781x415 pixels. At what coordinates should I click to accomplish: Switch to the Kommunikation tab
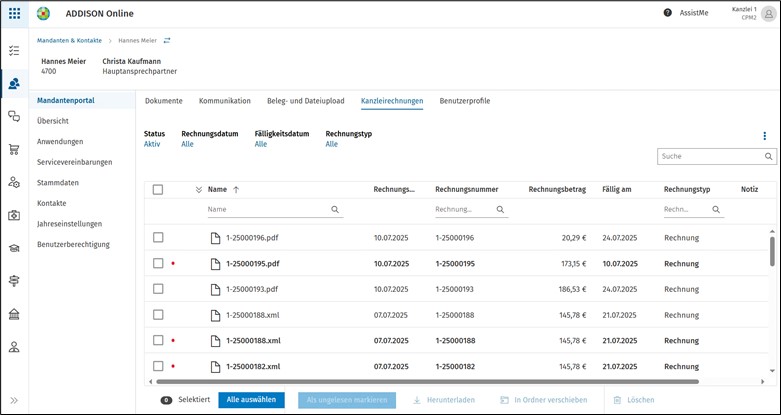click(x=225, y=101)
